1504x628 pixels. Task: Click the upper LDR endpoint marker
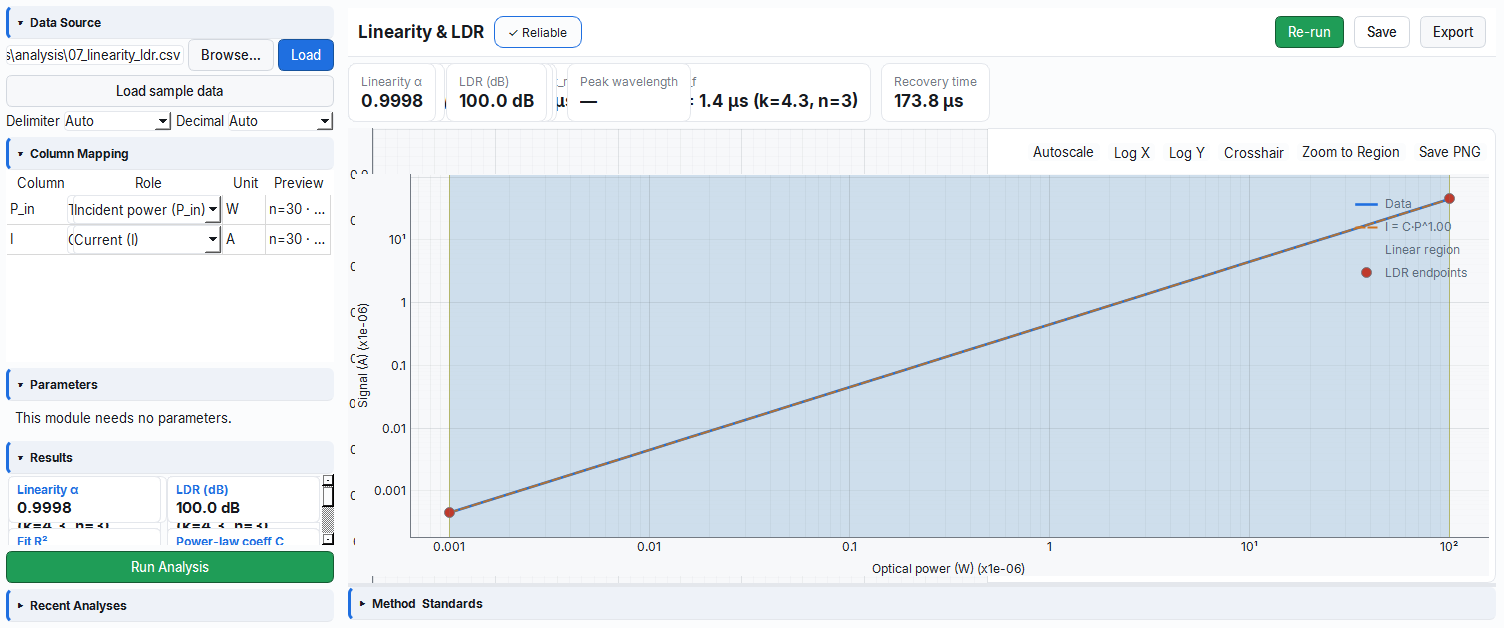[1449, 199]
